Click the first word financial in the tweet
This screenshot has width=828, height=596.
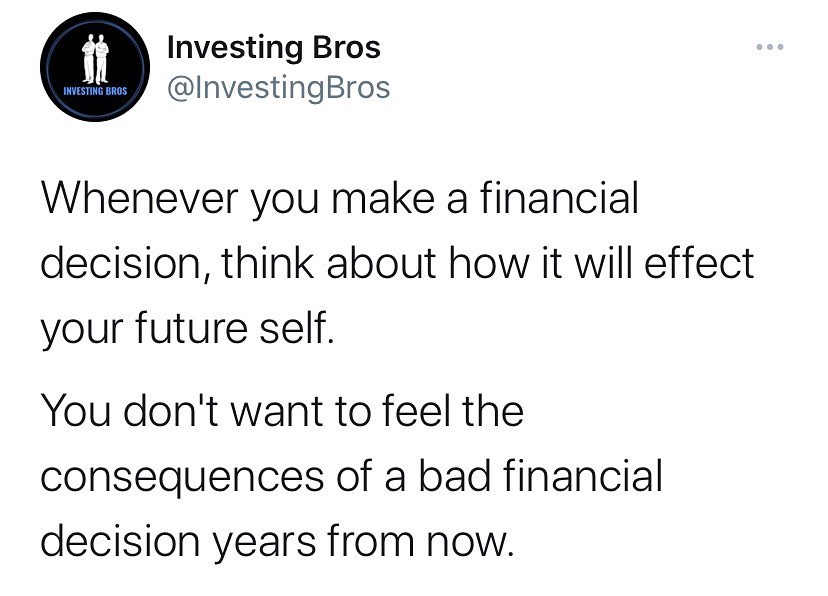click(559, 198)
